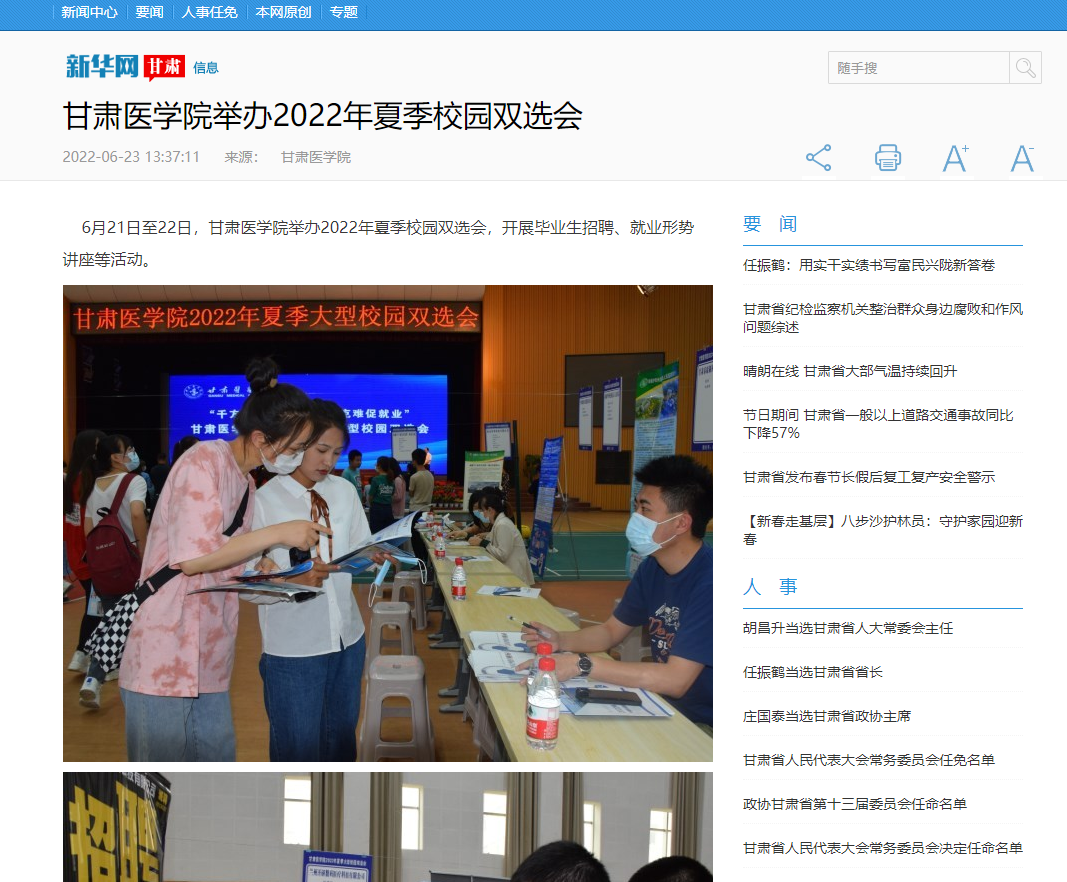This screenshot has width=1067, height=882.
Task: Click the job fair main photo
Action: 387,523
